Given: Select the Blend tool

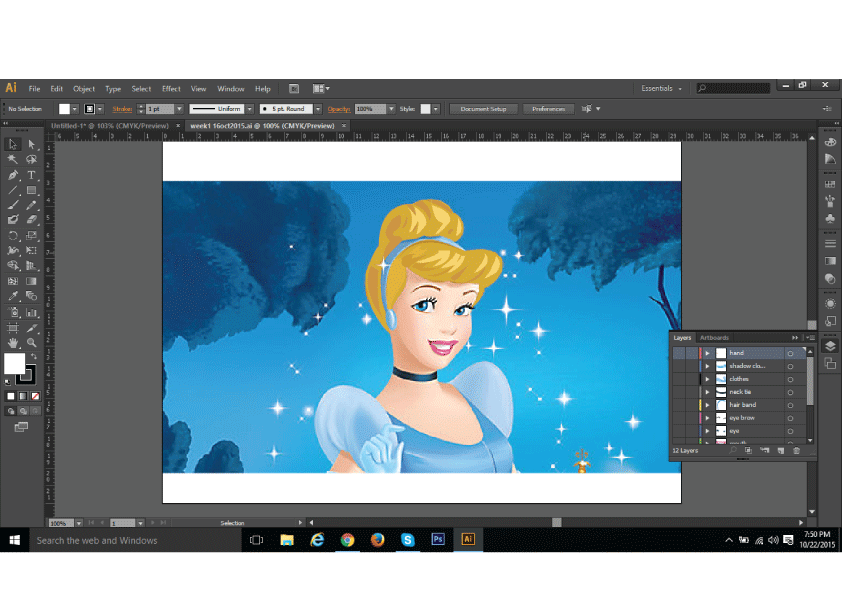Looking at the screenshot, I should coord(31,296).
